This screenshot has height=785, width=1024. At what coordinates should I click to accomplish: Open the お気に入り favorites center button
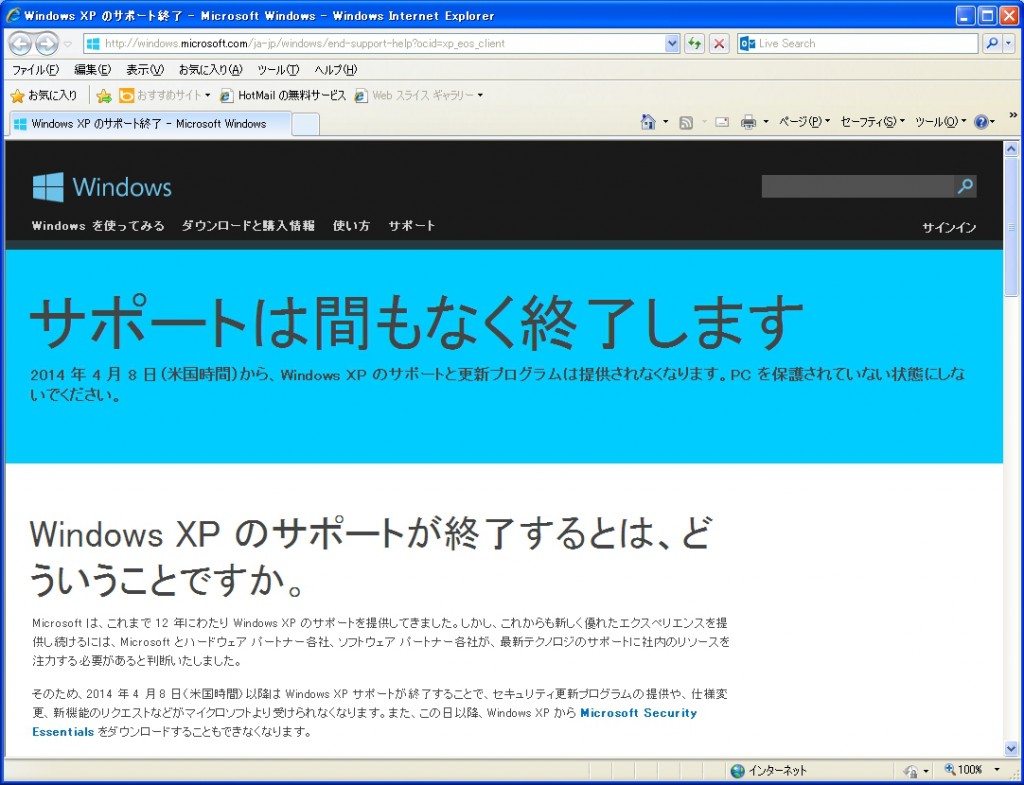coord(44,95)
